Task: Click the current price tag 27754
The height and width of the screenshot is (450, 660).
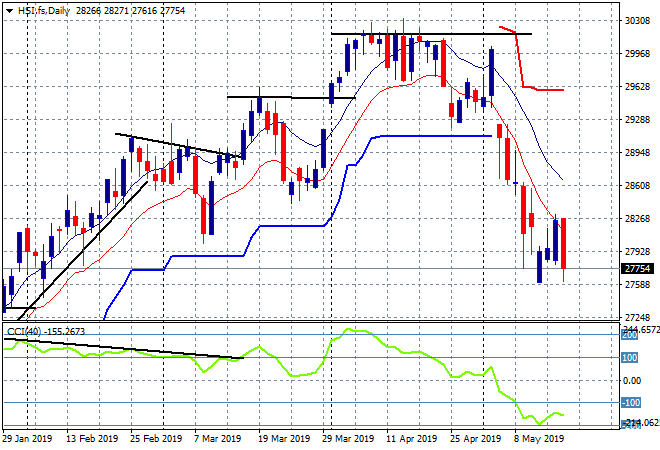Action: (x=637, y=269)
